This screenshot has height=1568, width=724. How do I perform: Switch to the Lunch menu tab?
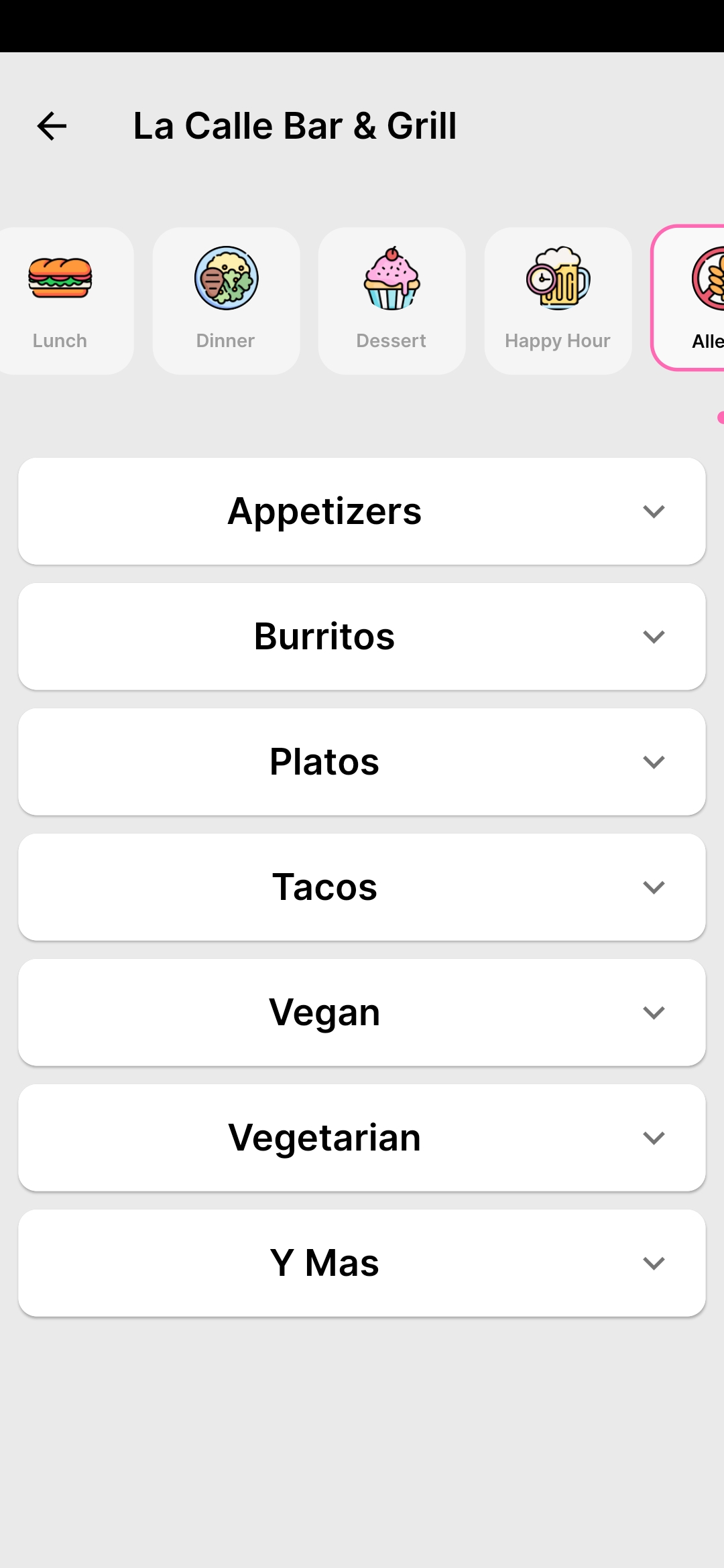point(60,340)
